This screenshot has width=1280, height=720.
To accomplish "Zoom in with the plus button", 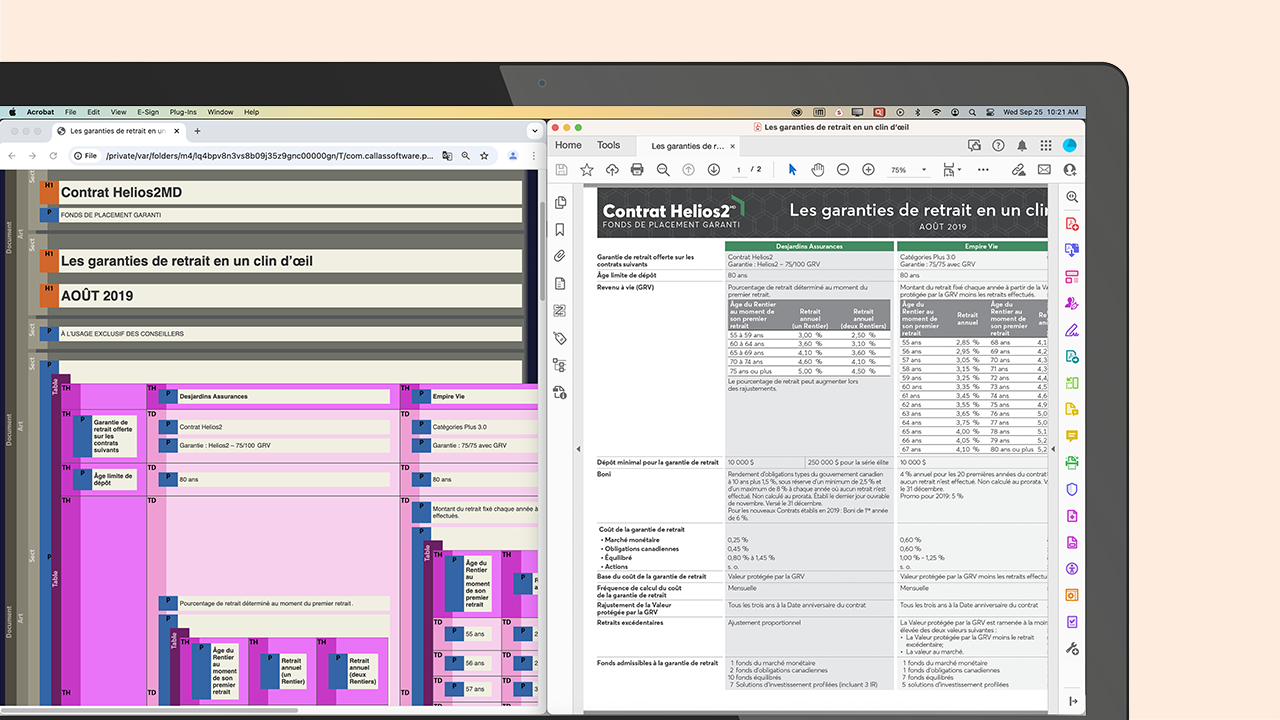I will (x=868, y=170).
